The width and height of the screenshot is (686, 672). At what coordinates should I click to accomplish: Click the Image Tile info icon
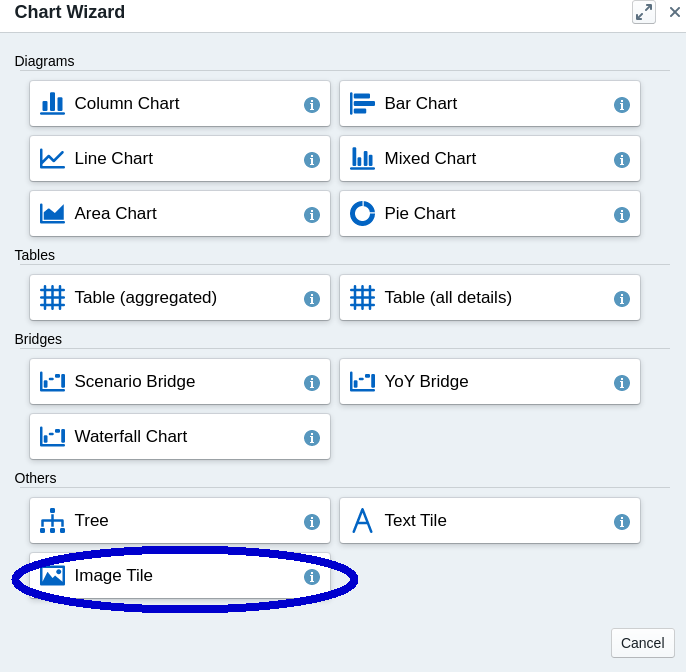pos(312,577)
